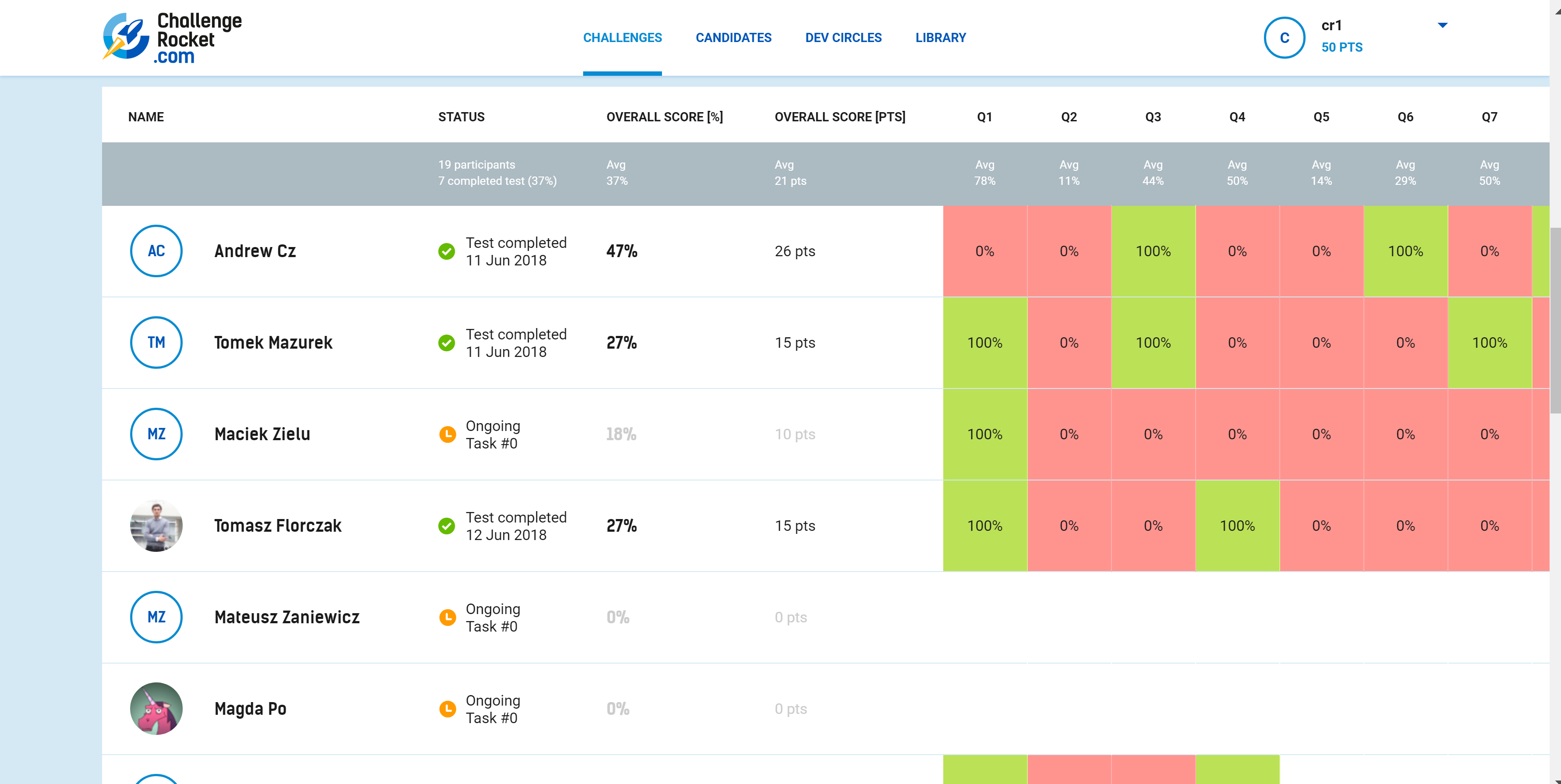The image size is (1561, 784).
Task: Open the Candidates tab
Action: [733, 38]
